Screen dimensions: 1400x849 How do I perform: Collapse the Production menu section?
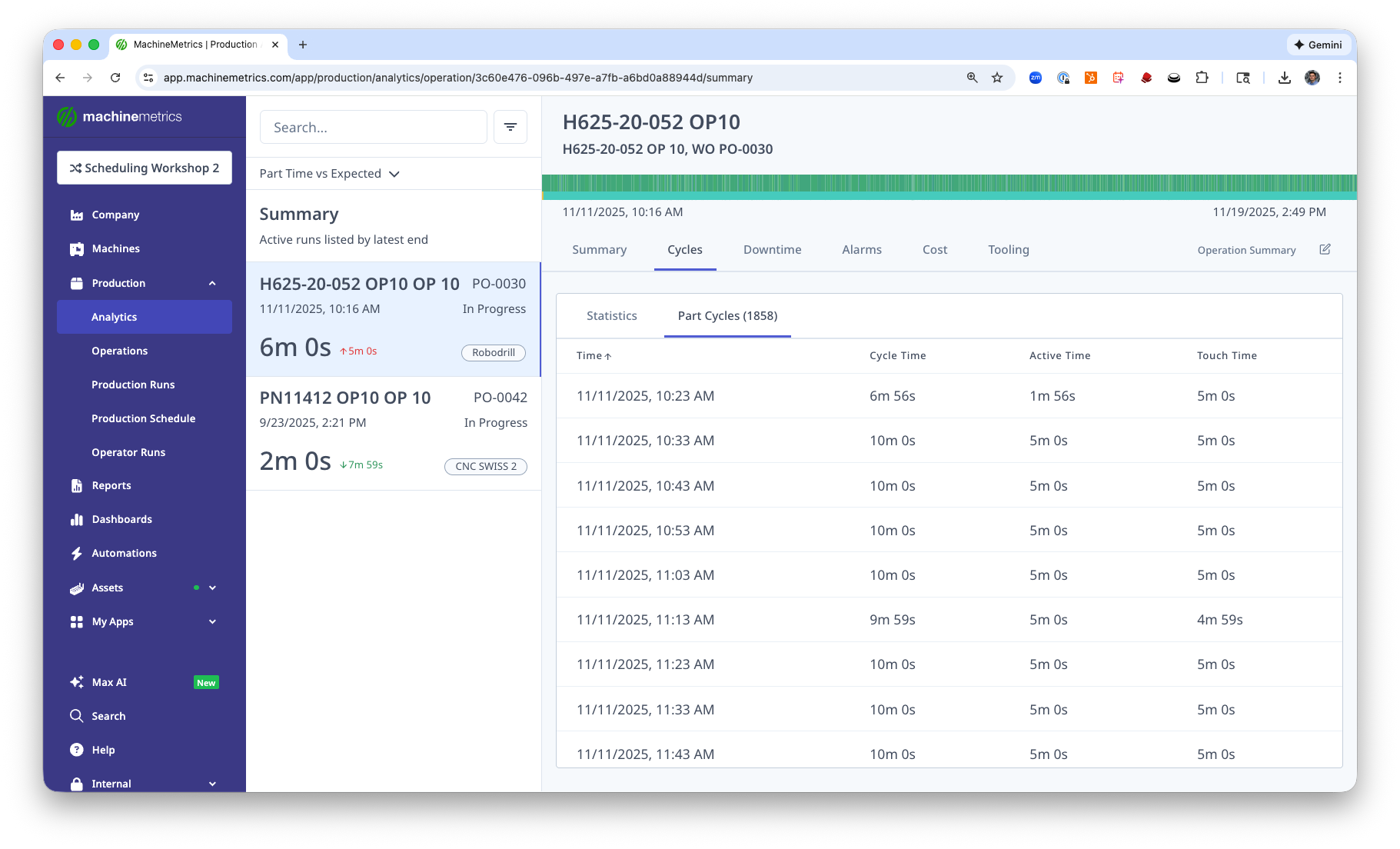[x=212, y=283]
